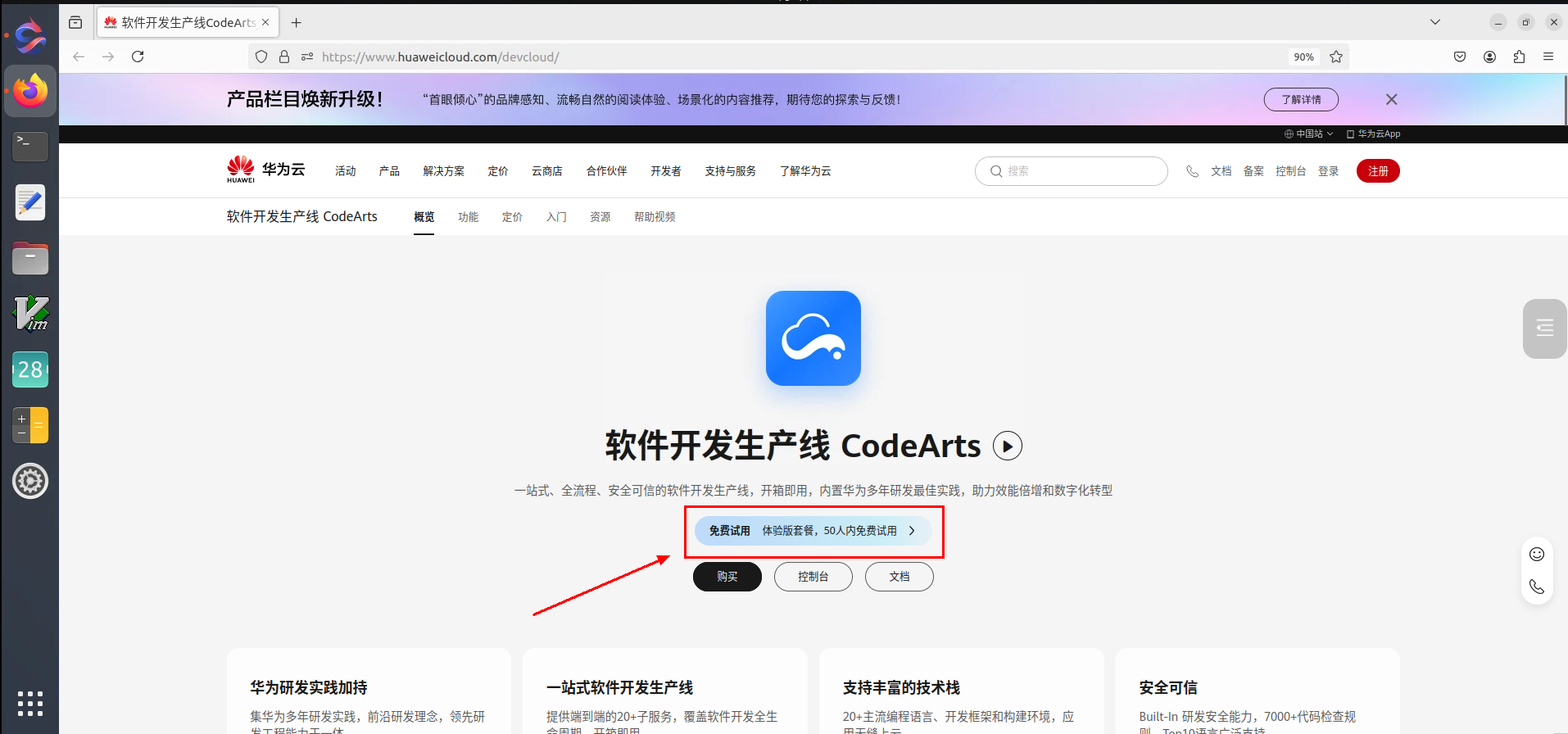Open the 产品 menu

[x=389, y=171]
